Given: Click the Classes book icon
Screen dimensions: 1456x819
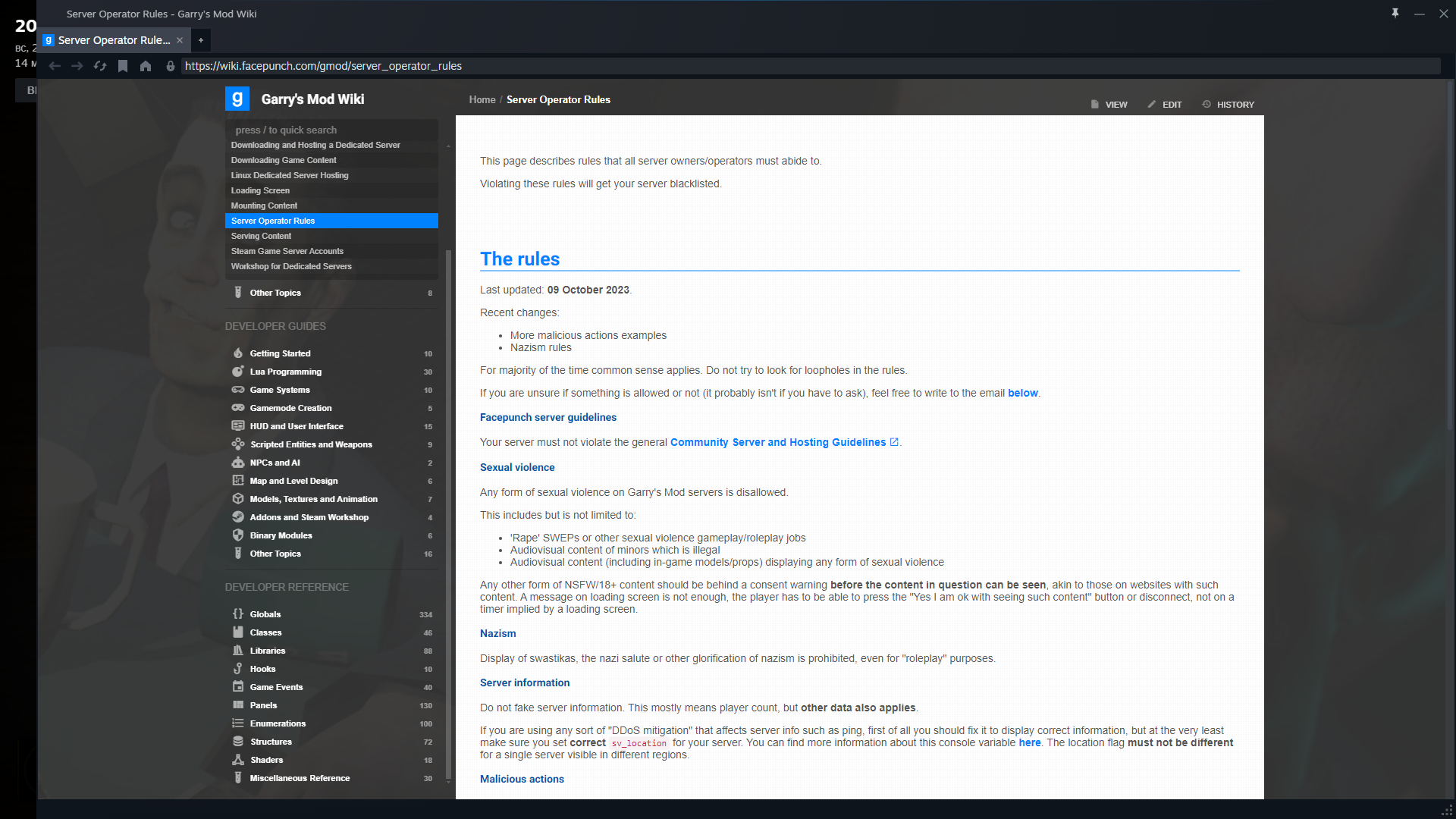Looking at the screenshot, I should coord(238,632).
